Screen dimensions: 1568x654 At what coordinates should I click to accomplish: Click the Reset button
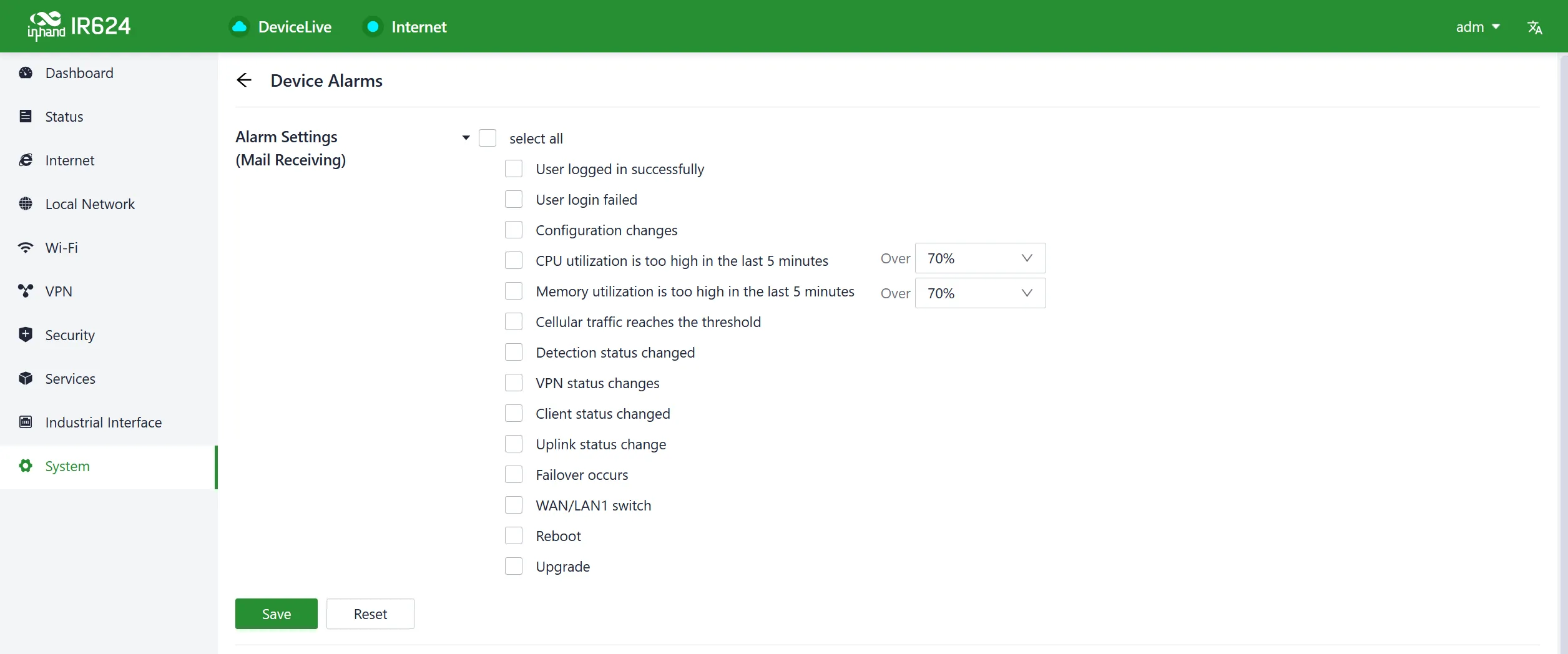(370, 614)
